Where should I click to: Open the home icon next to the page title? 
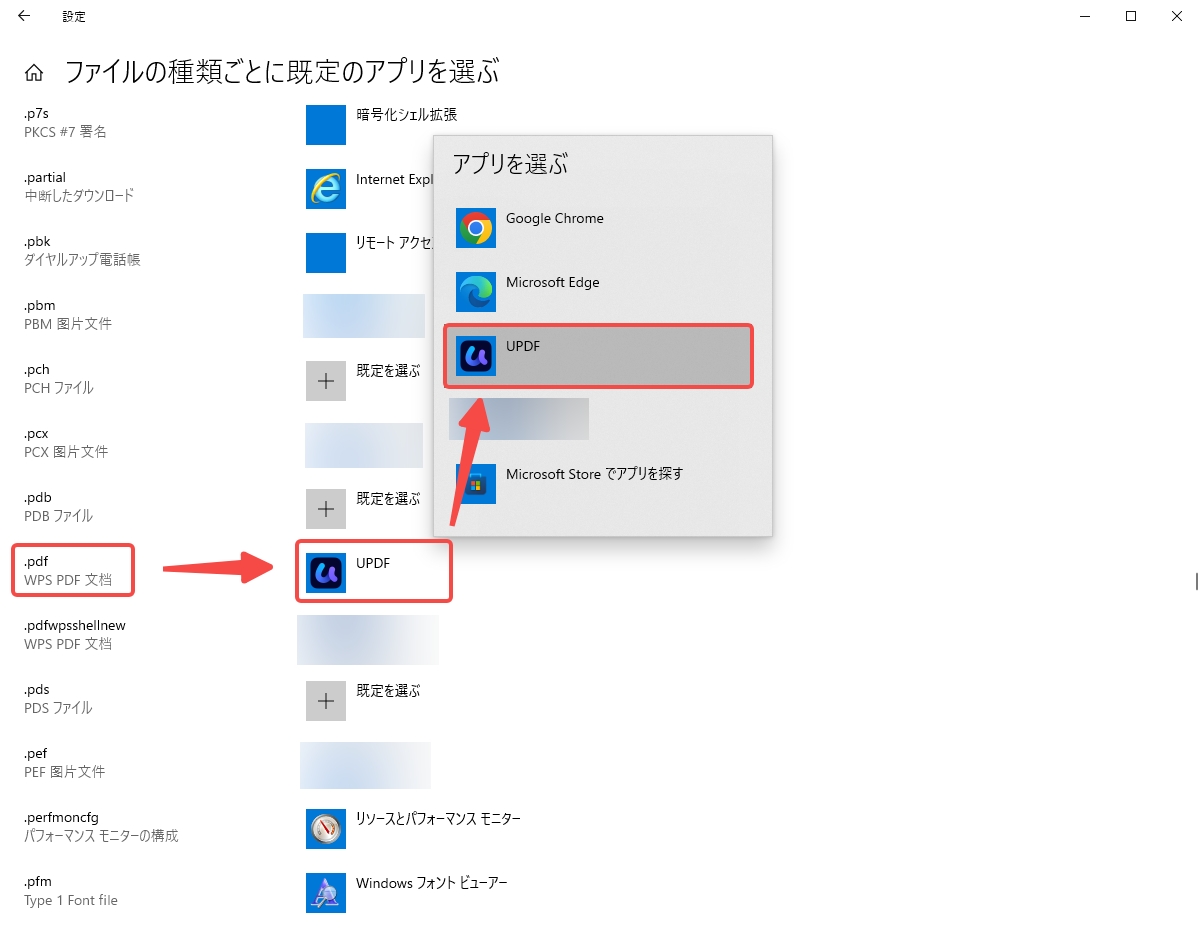pos(34,72)
